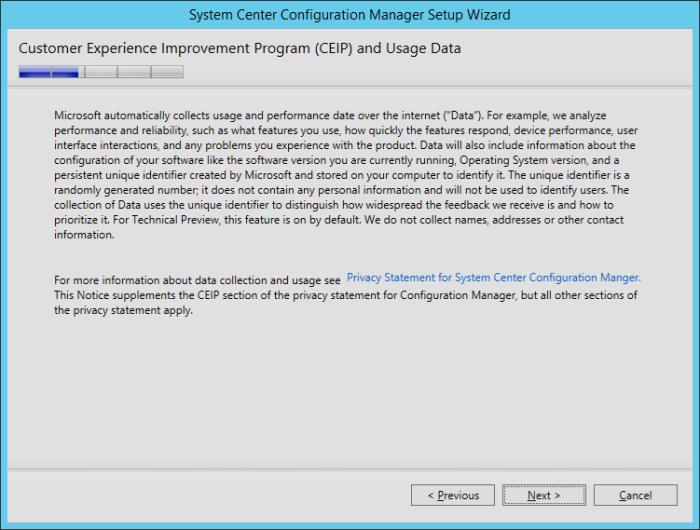Click the second filled progress bar segment
The image size is (700, 530).
(65, 72)
